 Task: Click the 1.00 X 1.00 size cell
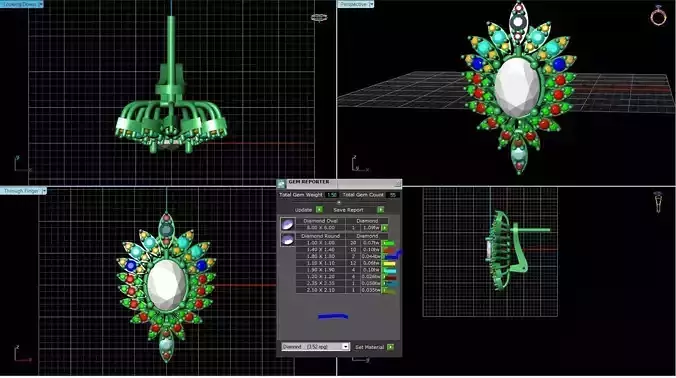click(320, 243)
